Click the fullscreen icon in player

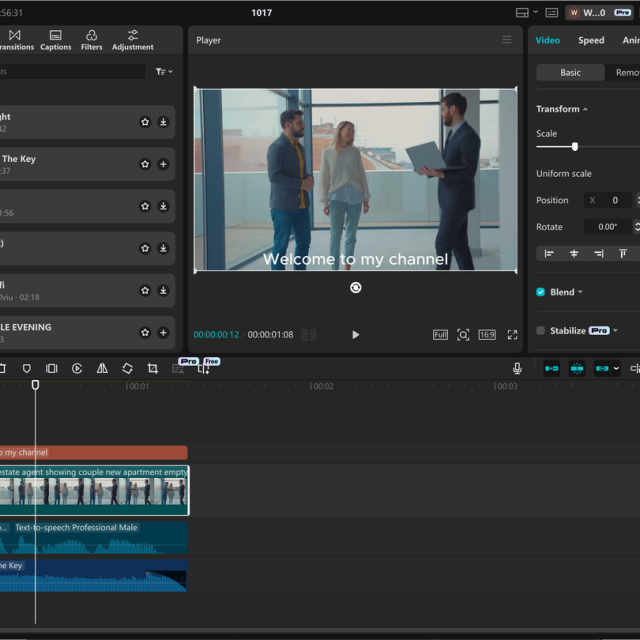[512, 335]
